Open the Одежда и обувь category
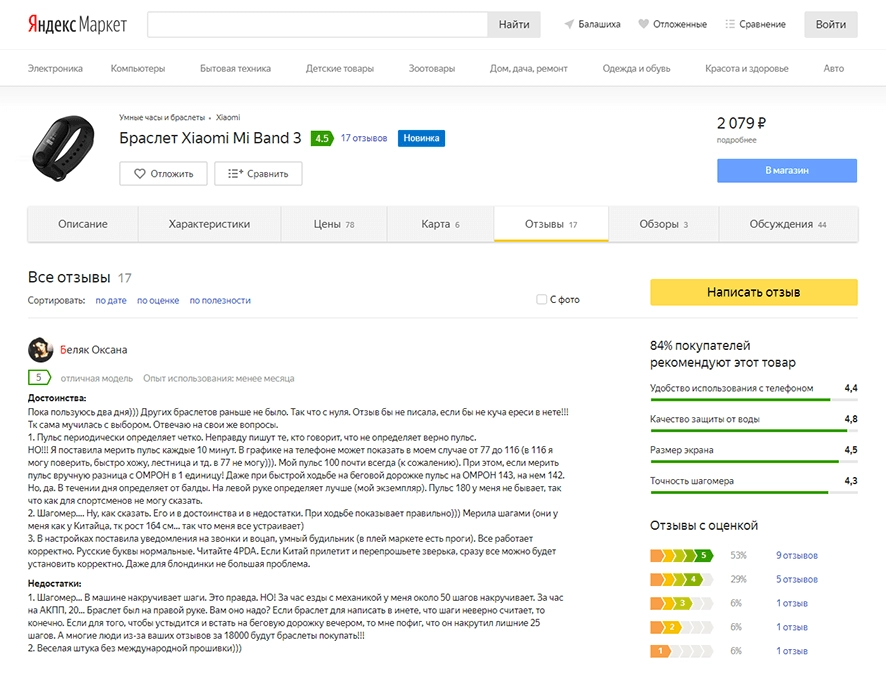 pyautogui.click(x=636, y=68)
